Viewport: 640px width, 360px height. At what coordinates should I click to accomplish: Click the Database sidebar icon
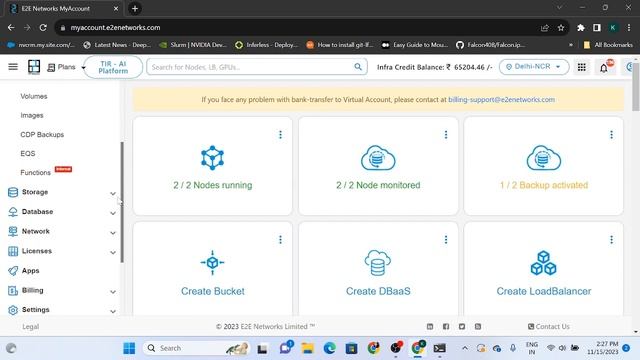pyautogui.click(x=13, y=212)
